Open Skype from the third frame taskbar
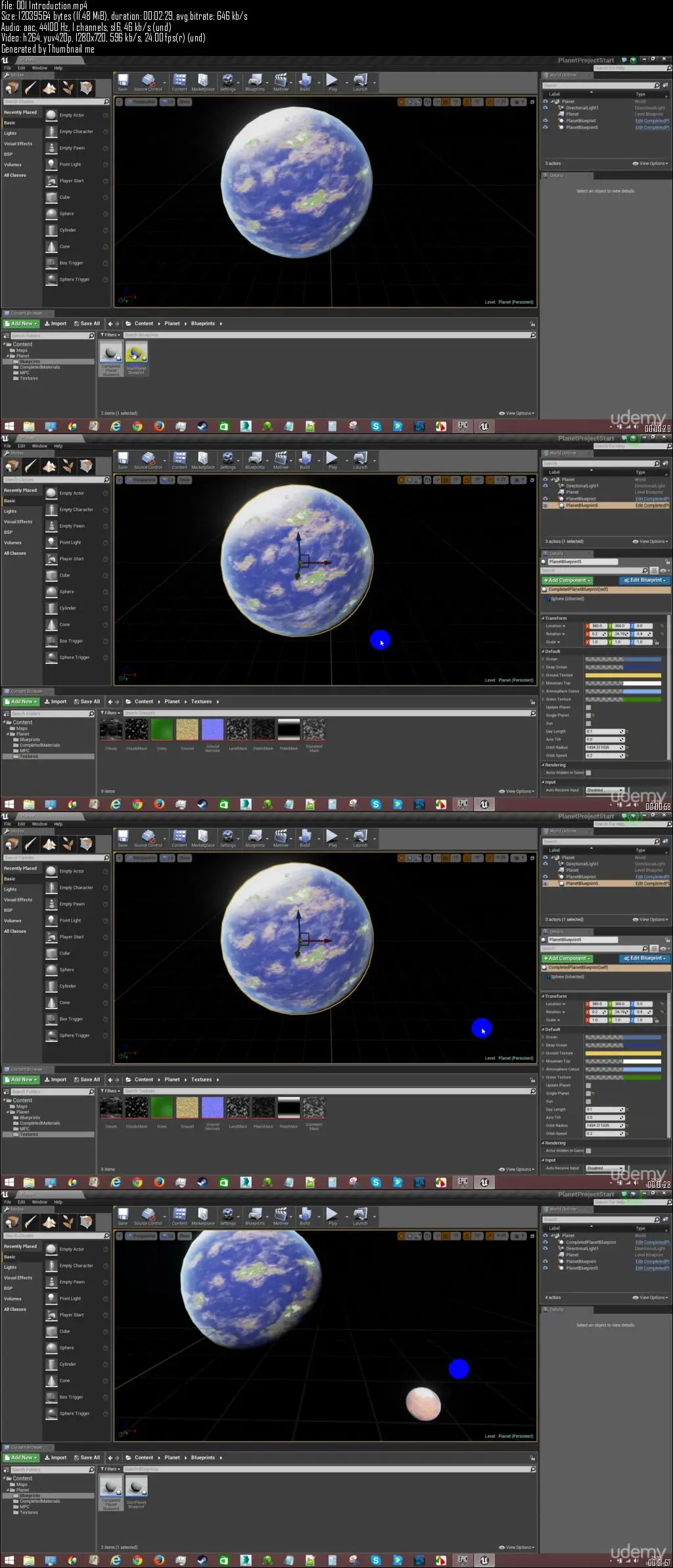This screenshot has width=673, height=1568. pyautogui.click(x=376, y=1182)
